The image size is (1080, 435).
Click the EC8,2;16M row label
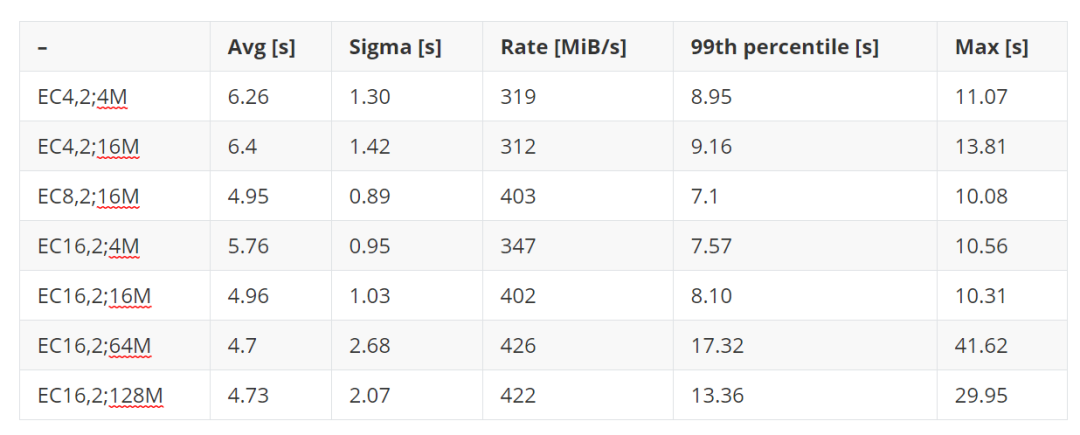pos(88,196)
